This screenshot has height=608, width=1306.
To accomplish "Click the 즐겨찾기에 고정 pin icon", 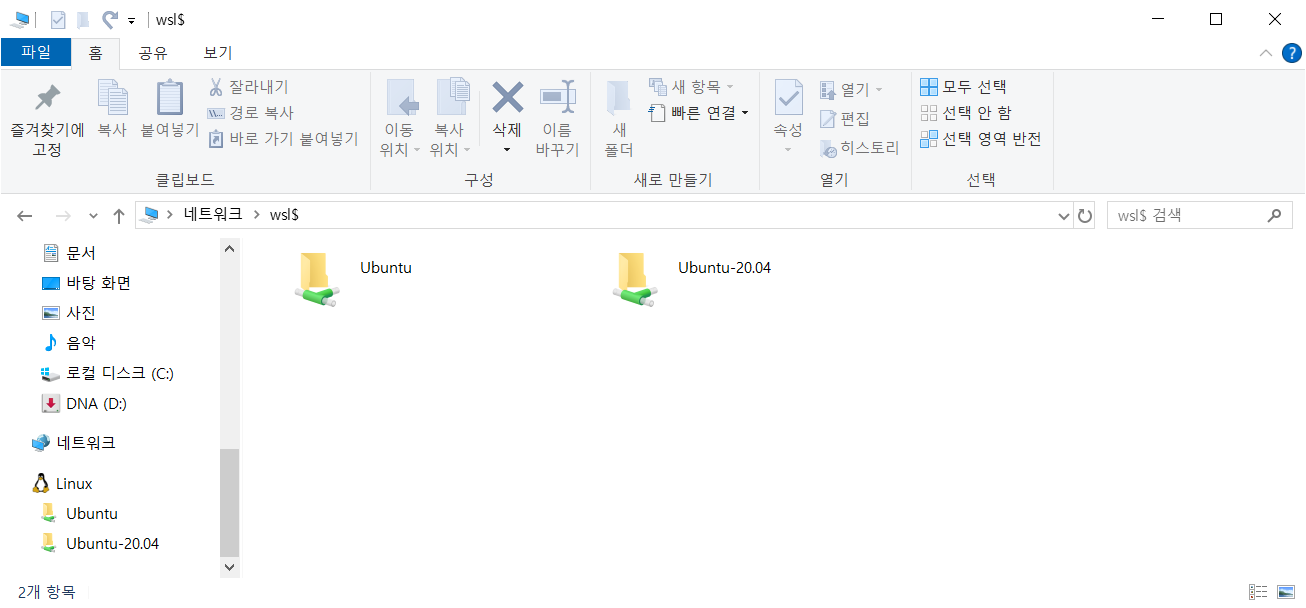I will [x=47, y=98].
